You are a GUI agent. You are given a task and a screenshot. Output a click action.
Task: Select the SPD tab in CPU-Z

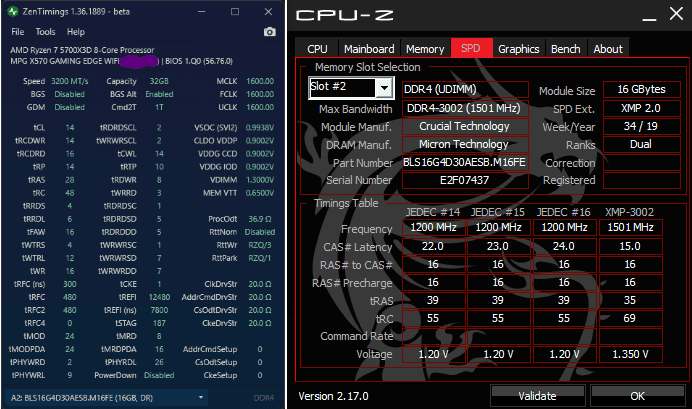(471, 48)
